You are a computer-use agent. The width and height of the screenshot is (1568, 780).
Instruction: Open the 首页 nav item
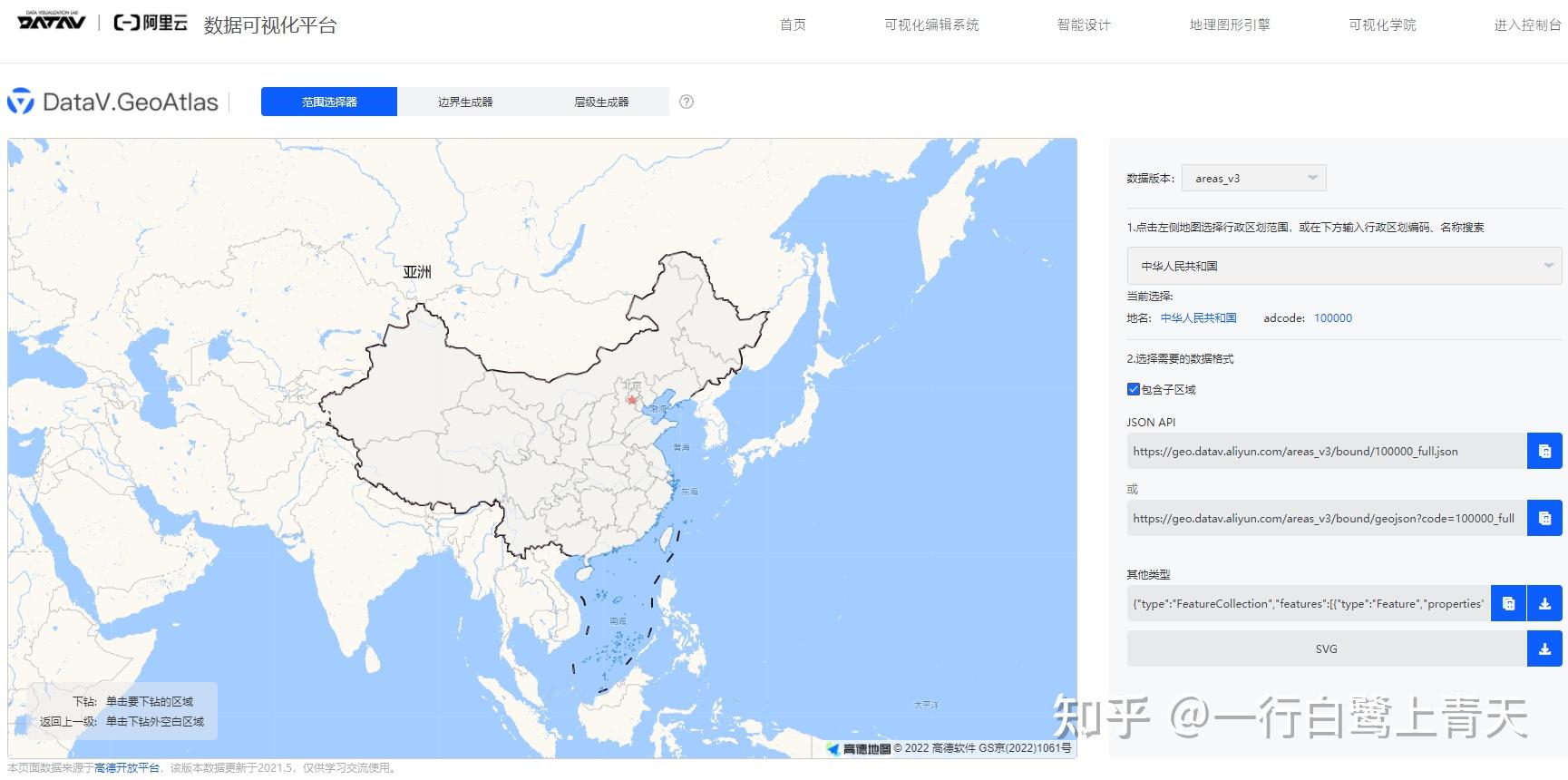coord(793,24)
